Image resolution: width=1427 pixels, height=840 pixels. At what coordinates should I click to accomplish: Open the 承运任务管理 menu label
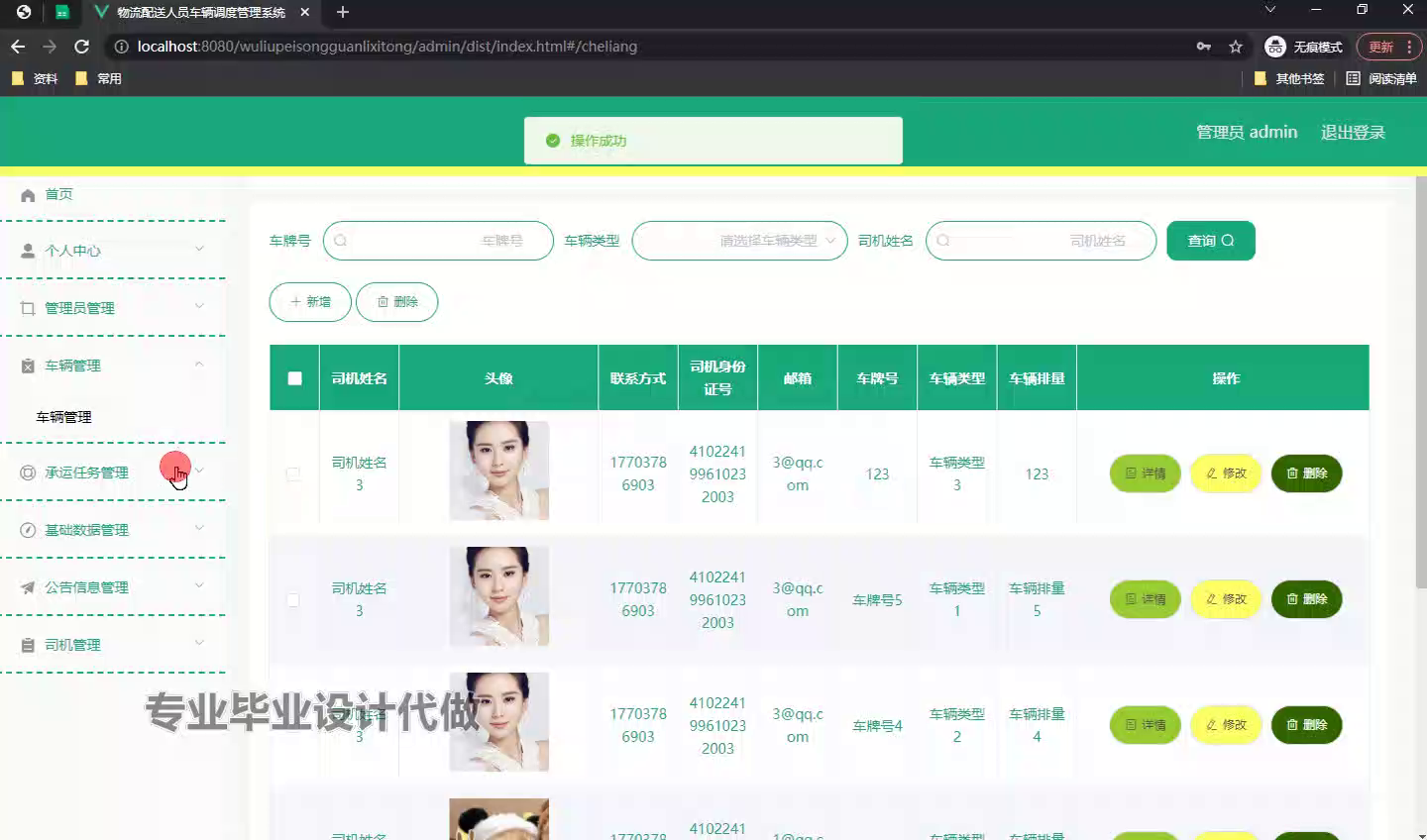click(x=86, y=472)
